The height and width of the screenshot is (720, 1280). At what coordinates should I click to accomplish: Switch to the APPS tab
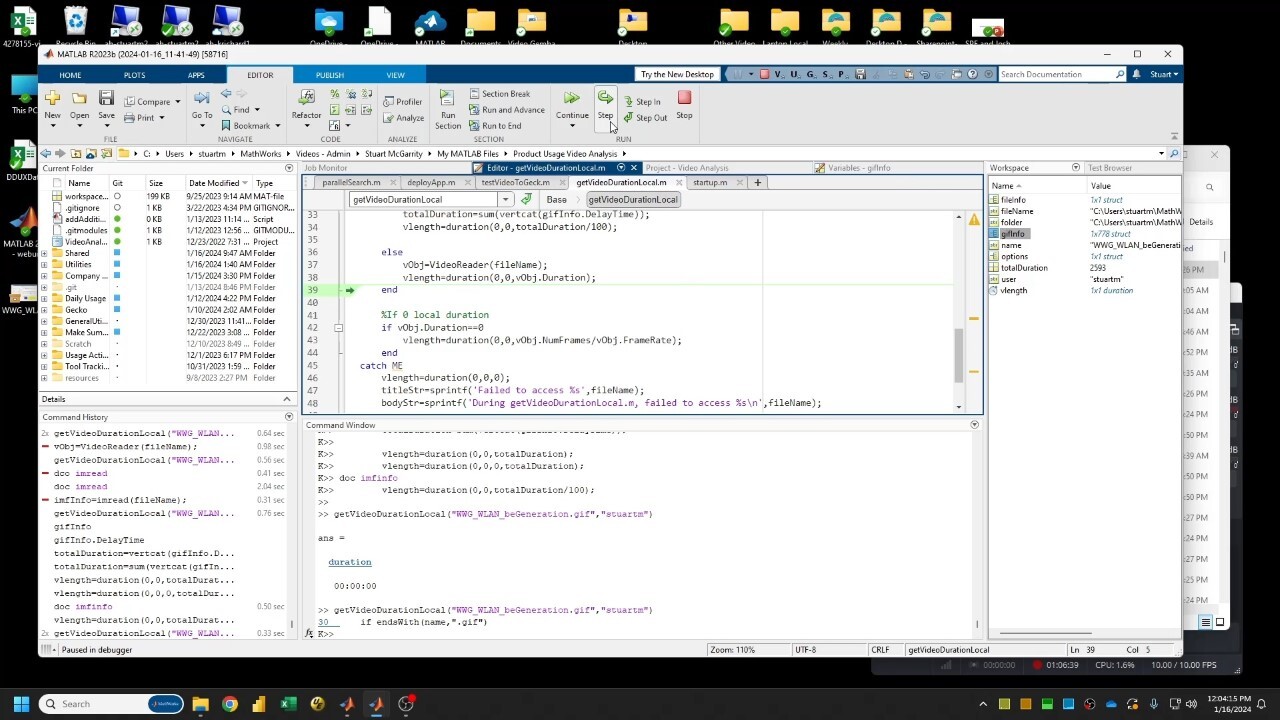click(x=196, y=75)
